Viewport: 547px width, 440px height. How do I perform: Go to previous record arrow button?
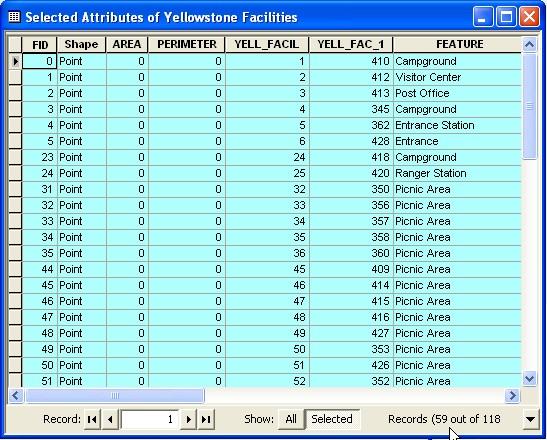click(x=110, y=419)
